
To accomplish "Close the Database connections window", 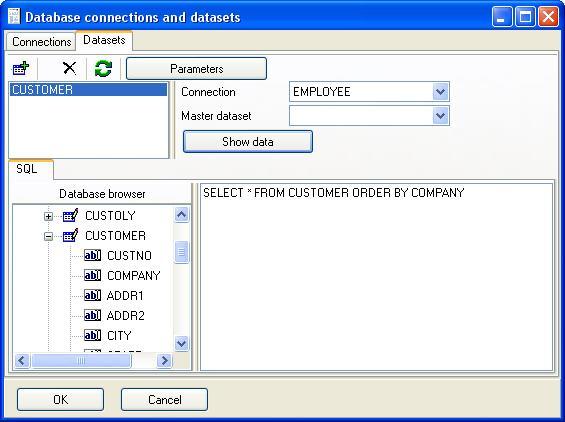I will 548,17.
